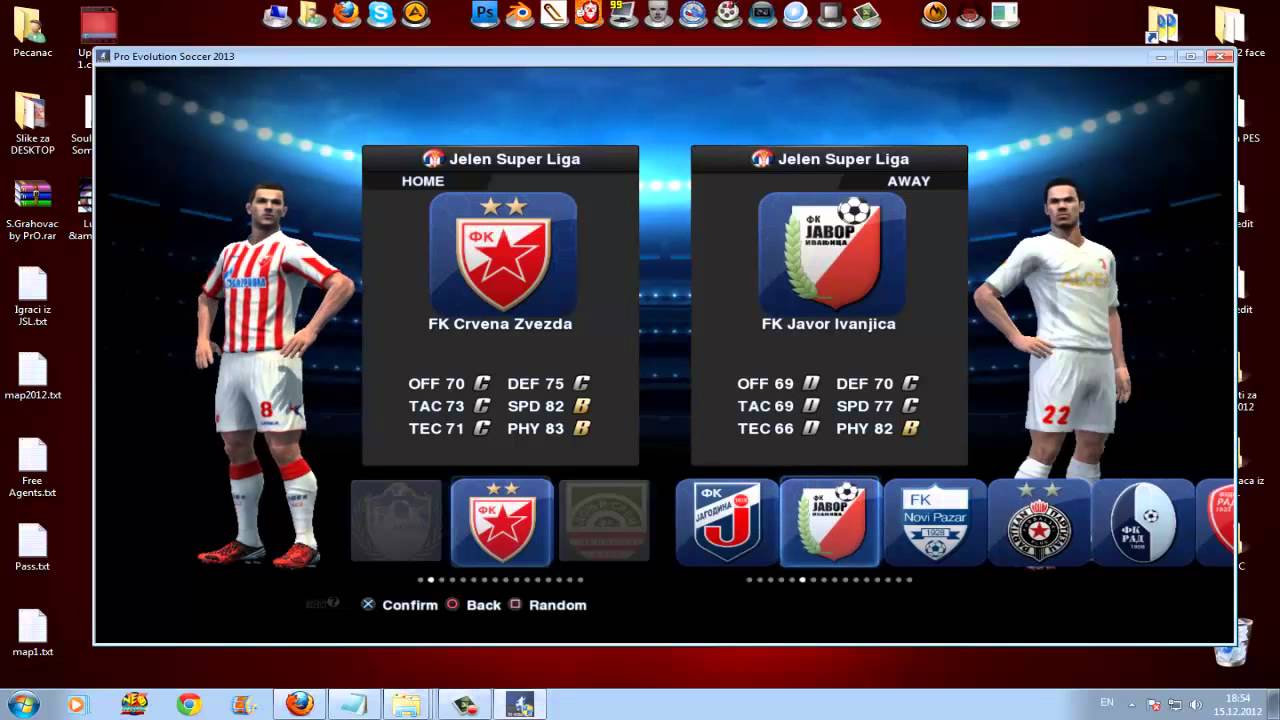Open Windows Explorer from the taskbar
1280x720 pixels.
click(407, 704)
